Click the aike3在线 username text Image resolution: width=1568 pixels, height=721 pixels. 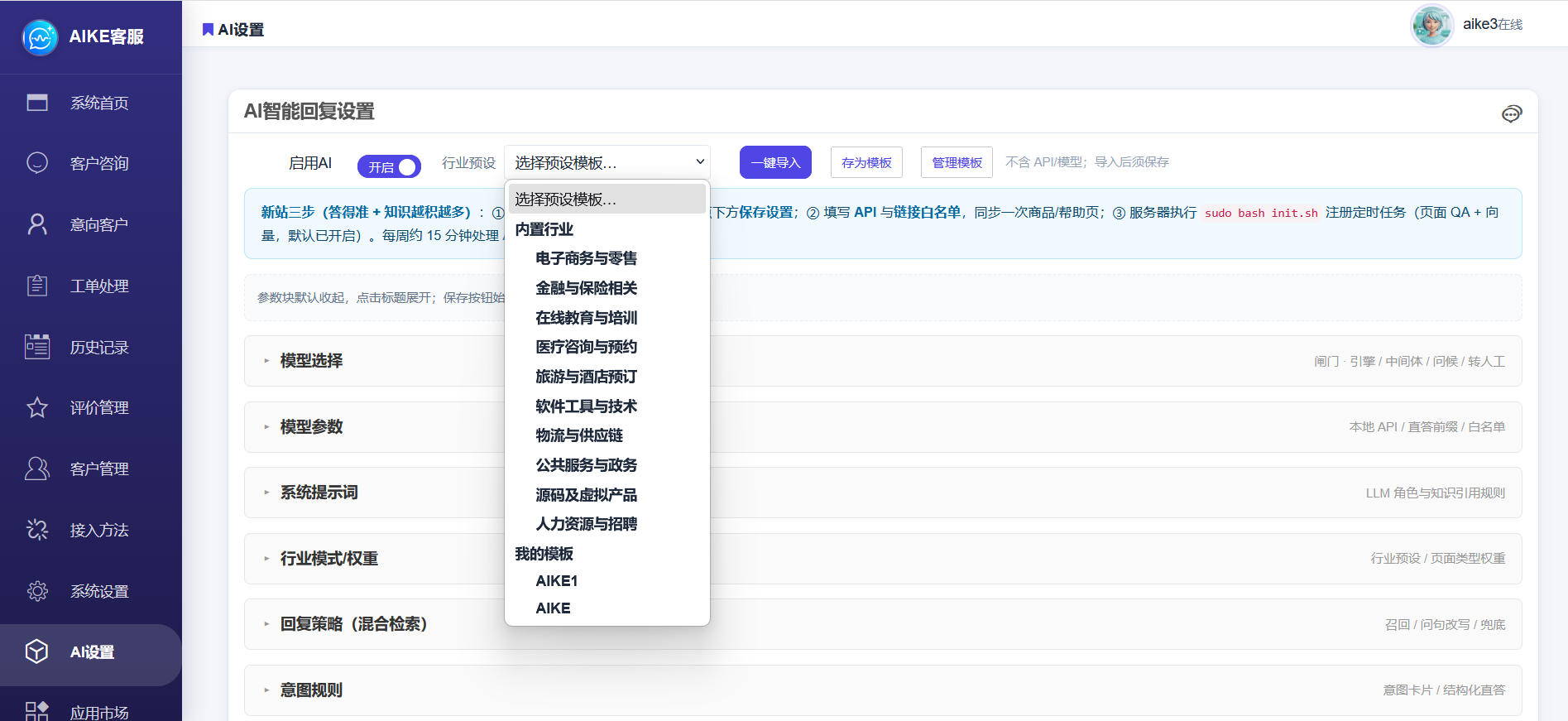click(x=1493, y=24)
